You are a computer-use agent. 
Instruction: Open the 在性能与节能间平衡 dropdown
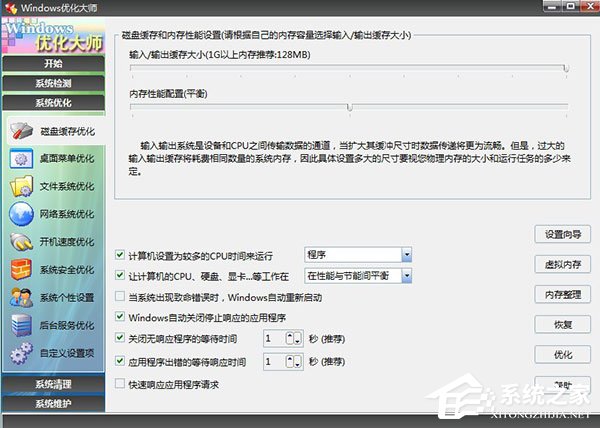[406, 275]
